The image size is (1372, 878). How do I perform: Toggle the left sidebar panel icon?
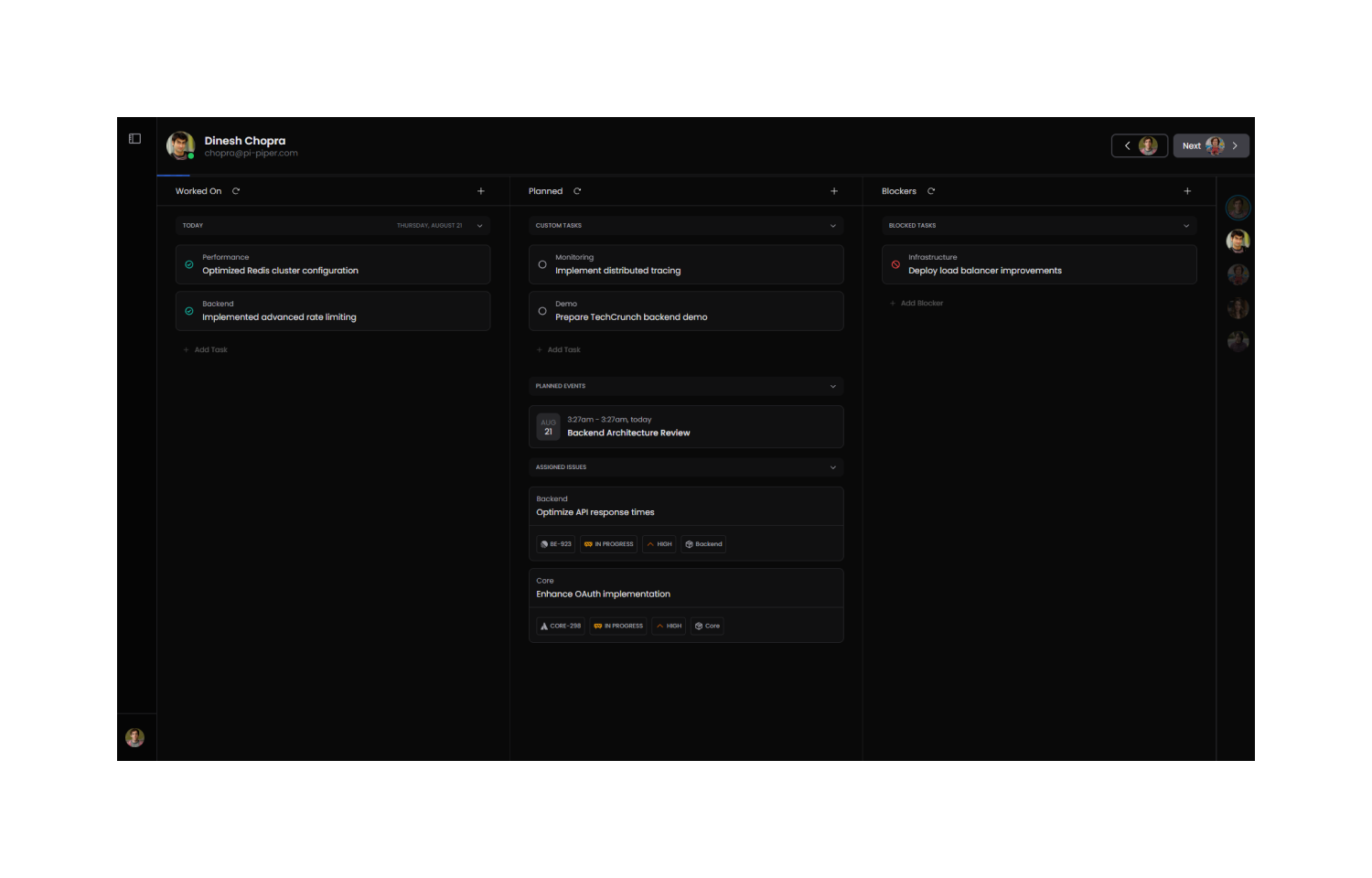(134, 139)
